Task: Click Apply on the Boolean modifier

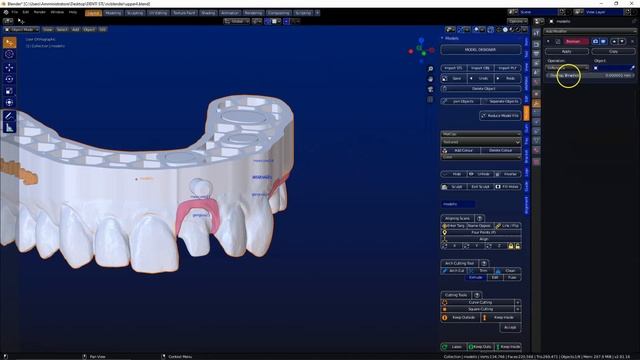Action: (x=567, y=51)
